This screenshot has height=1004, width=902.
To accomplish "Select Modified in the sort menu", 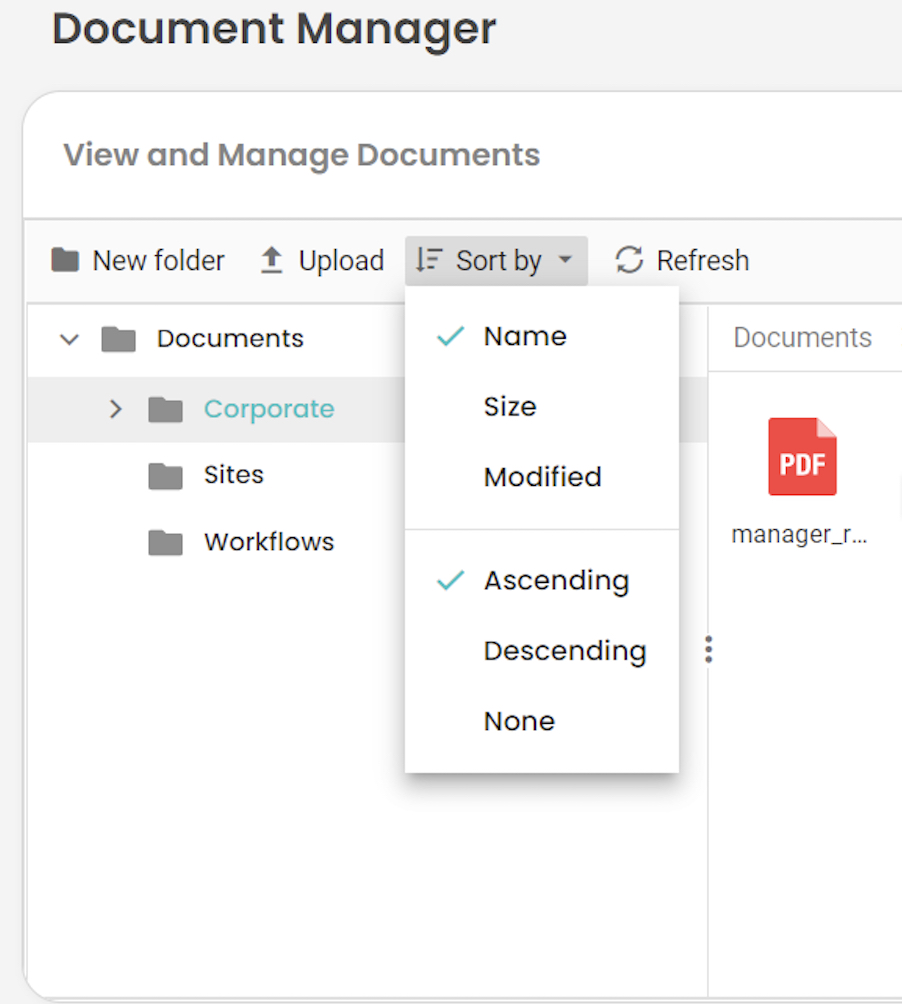I will 542,477.
